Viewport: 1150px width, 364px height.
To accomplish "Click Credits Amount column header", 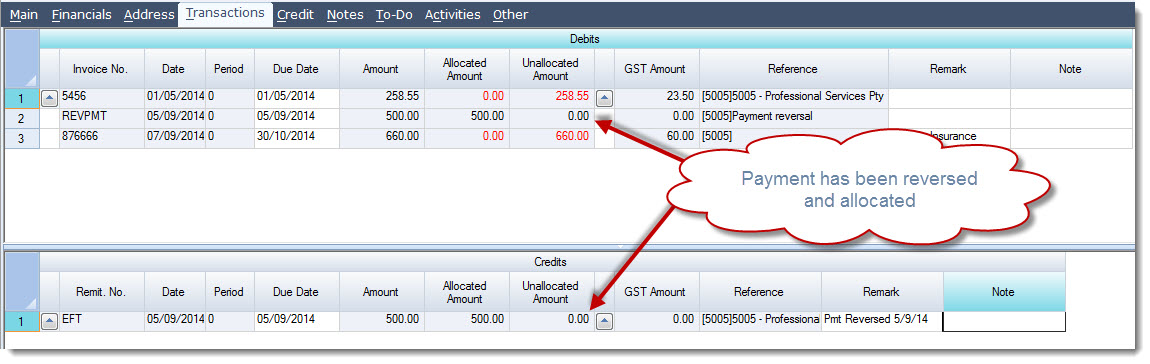I will click(381, 291).
